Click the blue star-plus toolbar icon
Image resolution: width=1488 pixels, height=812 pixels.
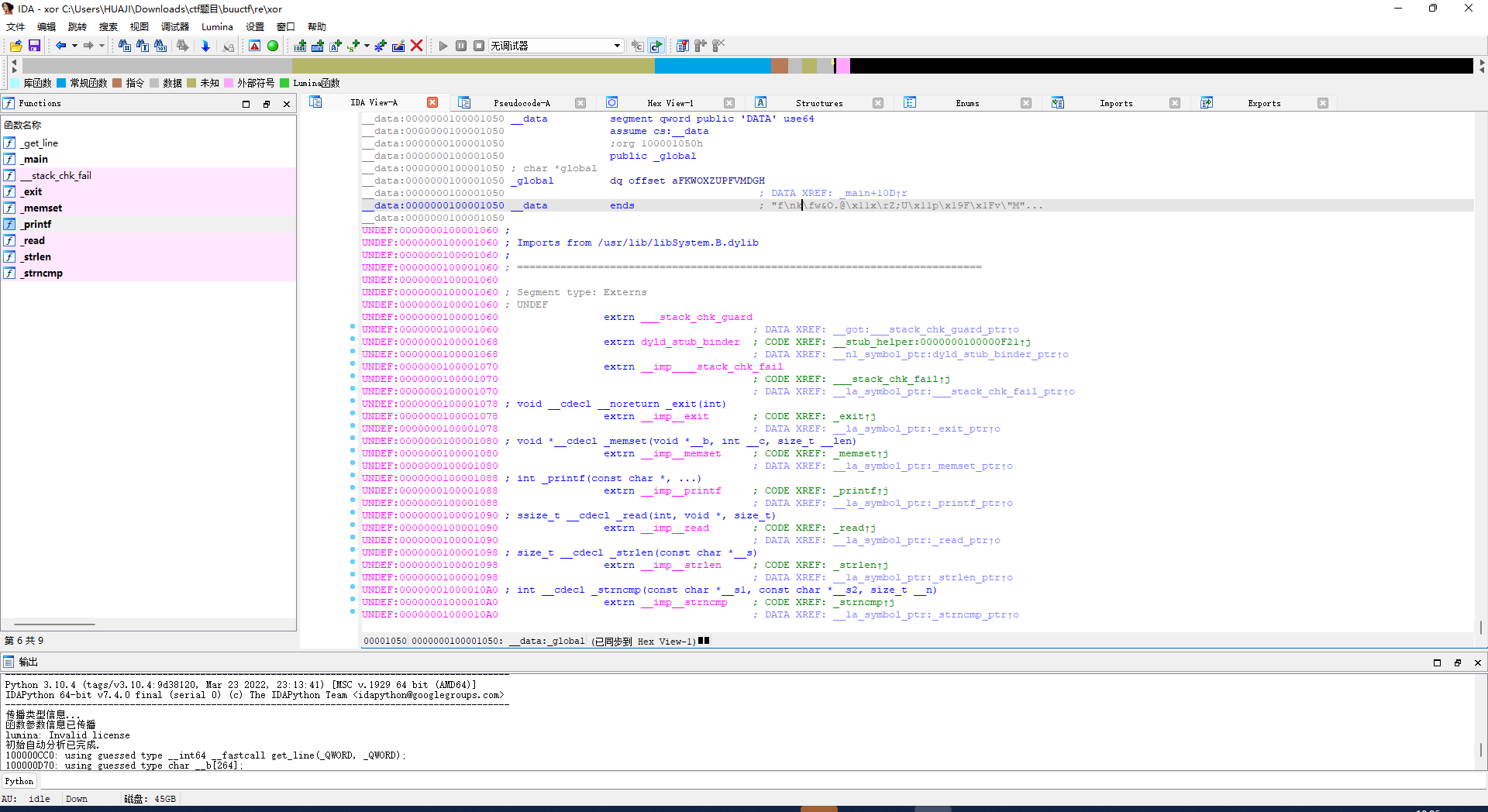(380, 46)
